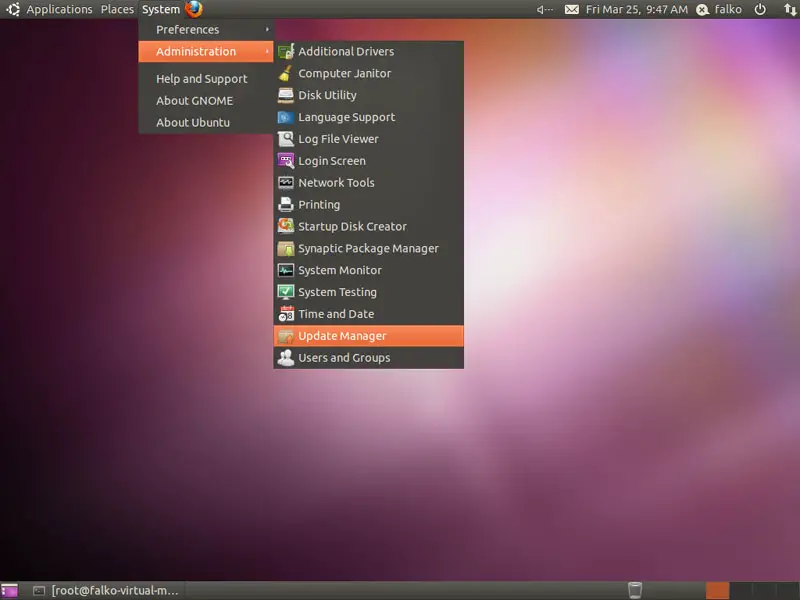Click the Printing printer icon
The height and width of the screenshot is (600, 800).
(286, 205)
